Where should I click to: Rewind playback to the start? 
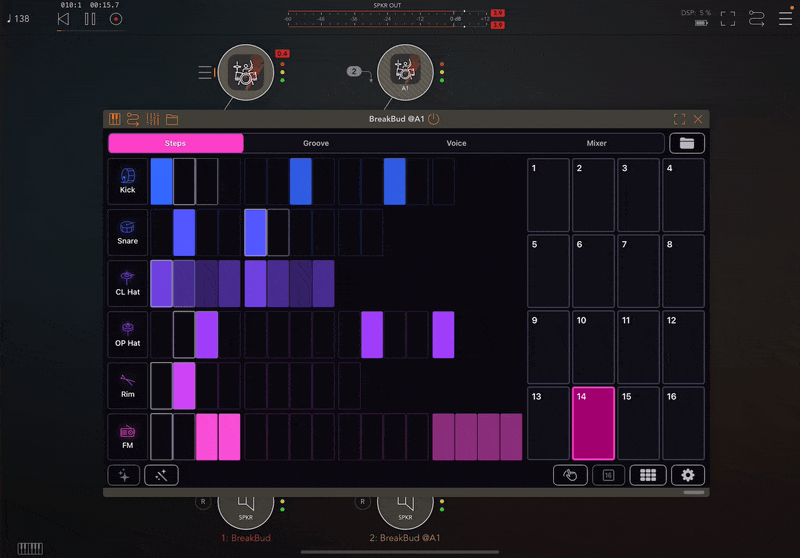(63, 19)
